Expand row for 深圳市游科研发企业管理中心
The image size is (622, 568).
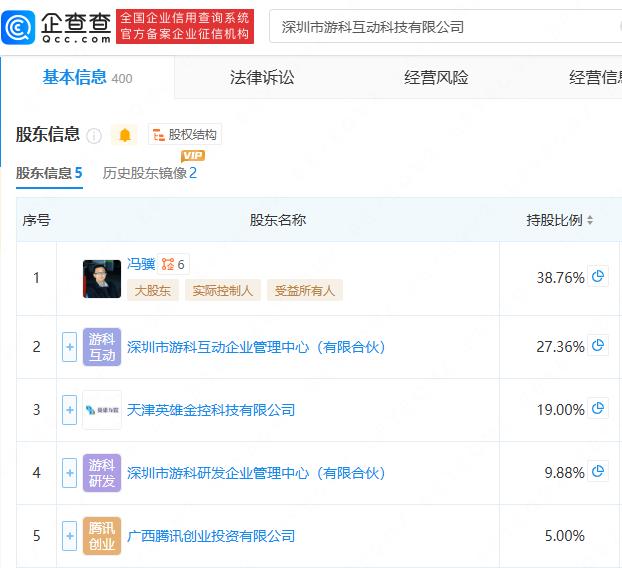point(70,473)
